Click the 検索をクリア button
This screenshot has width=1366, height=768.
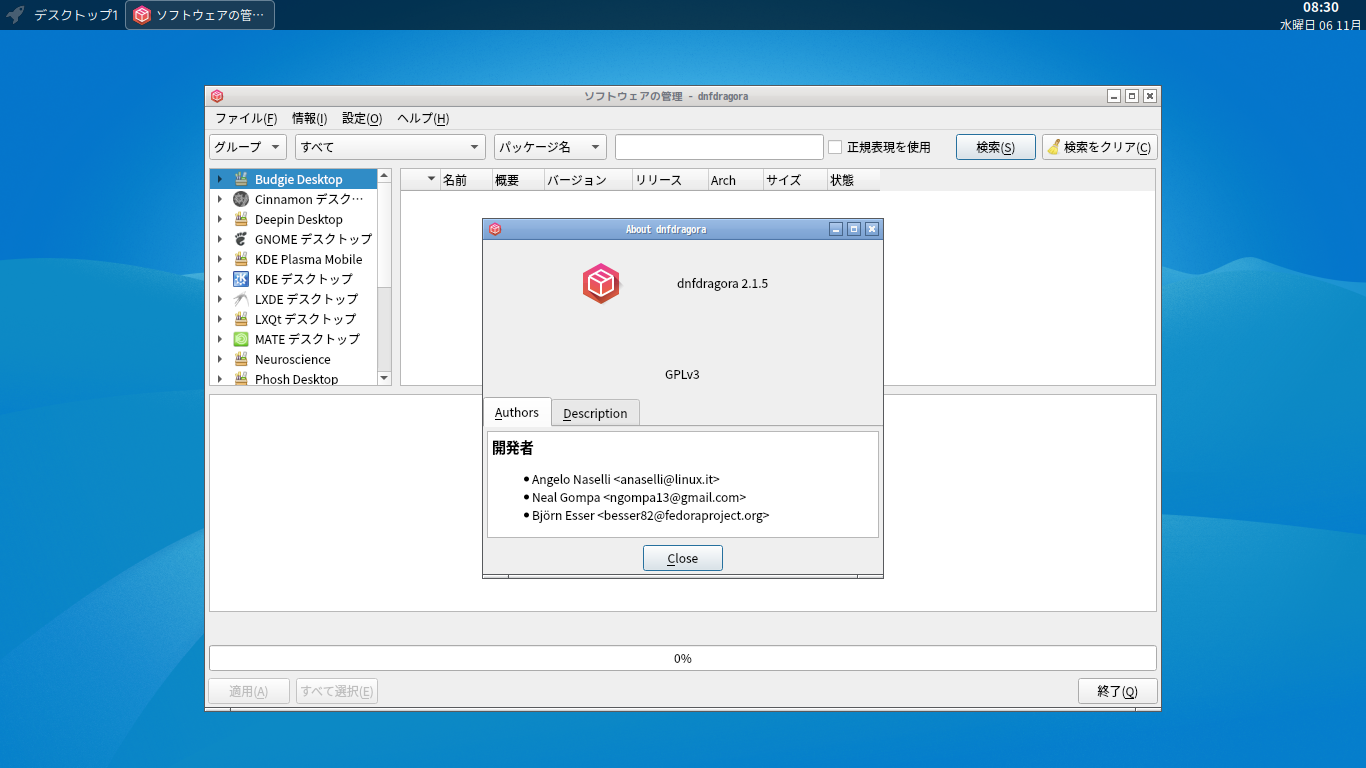(1100, 147)
